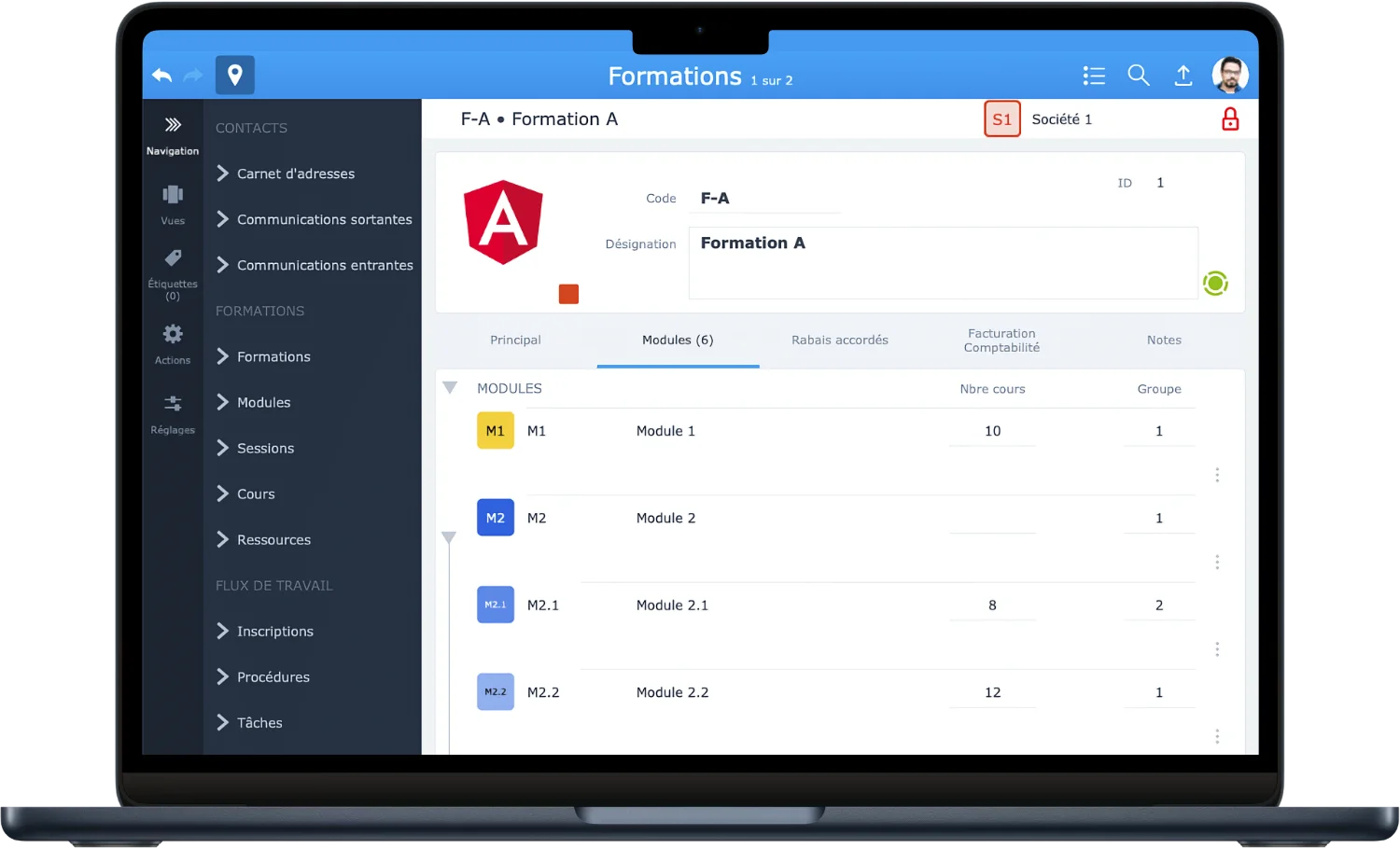The width and height of the screenshot is (1400, 862).
Task: Open the list view icon in header
Action: [x=1094, y=76]
